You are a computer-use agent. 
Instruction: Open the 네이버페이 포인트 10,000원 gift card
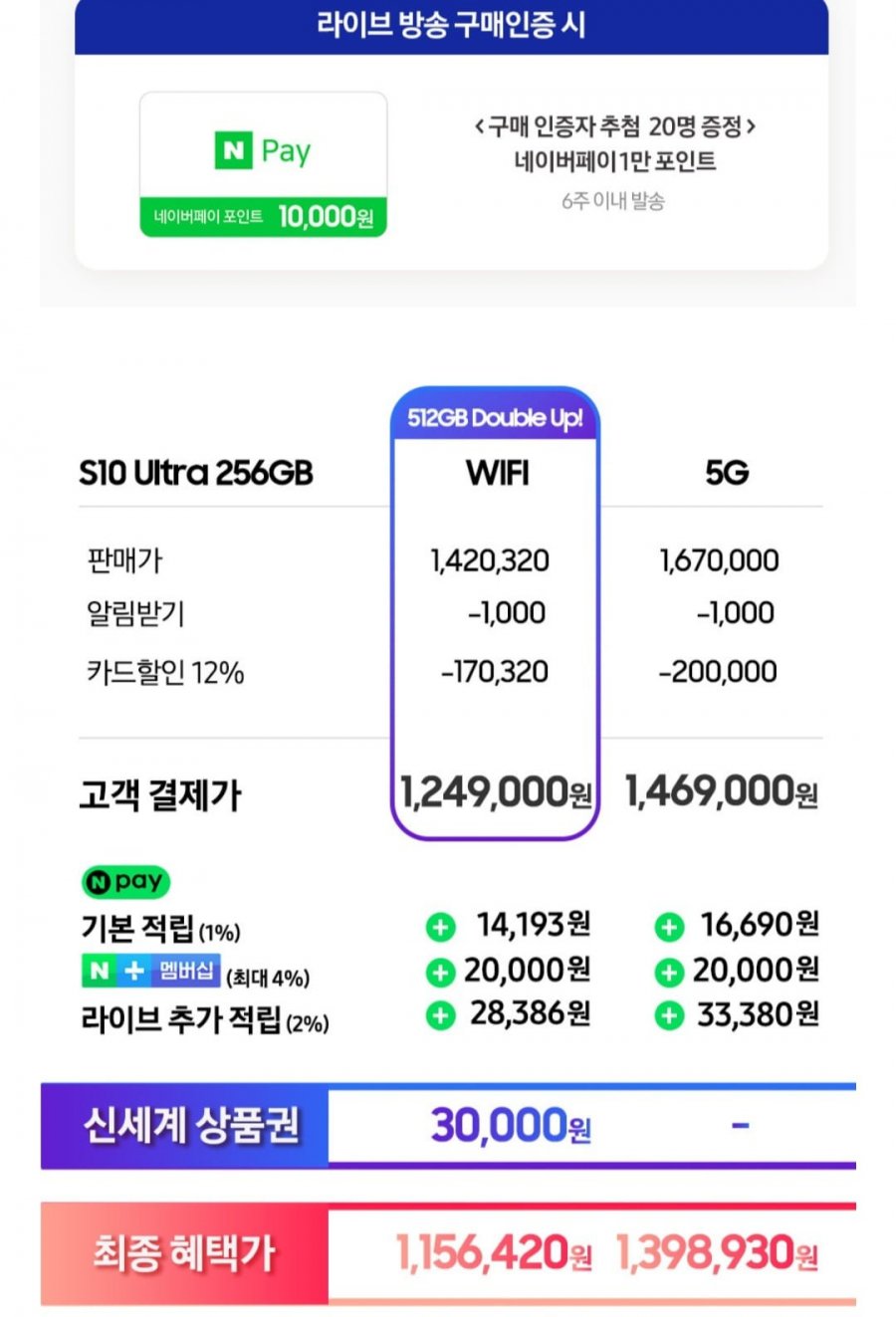click(x=263, y=165)
